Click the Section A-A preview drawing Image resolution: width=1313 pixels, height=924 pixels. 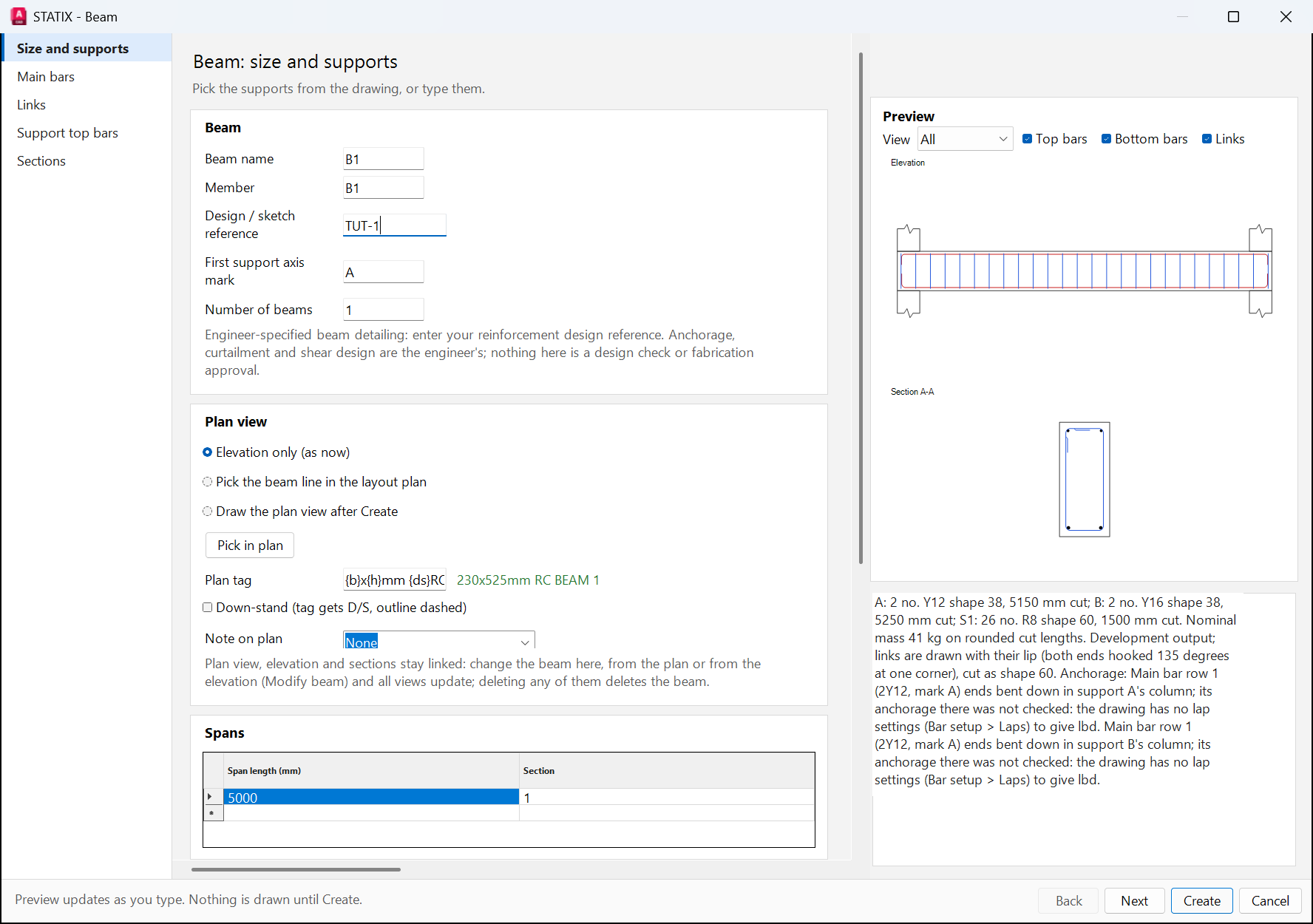point(1085,479)
